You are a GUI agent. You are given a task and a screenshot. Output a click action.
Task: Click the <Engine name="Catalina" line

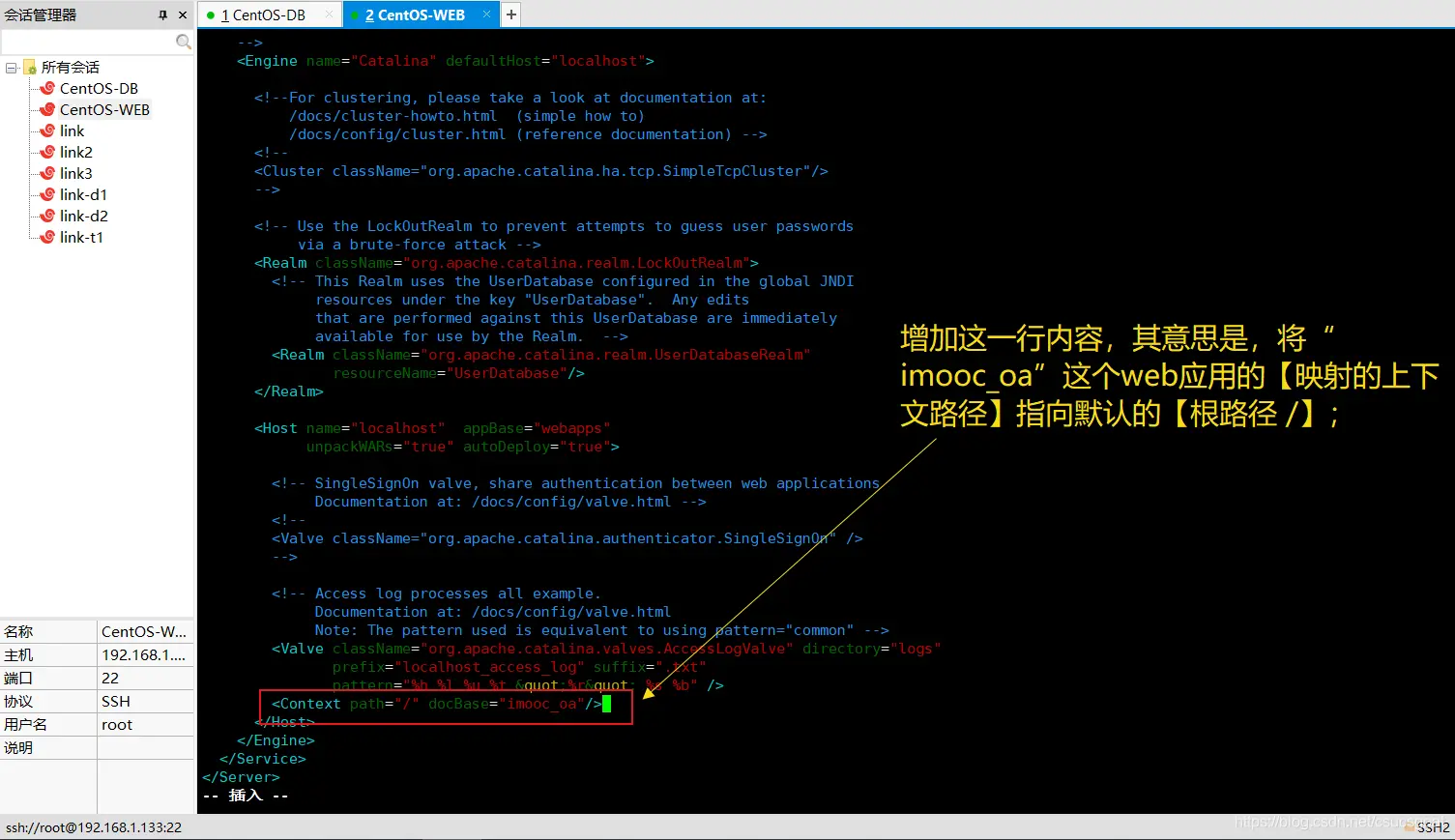446,61
